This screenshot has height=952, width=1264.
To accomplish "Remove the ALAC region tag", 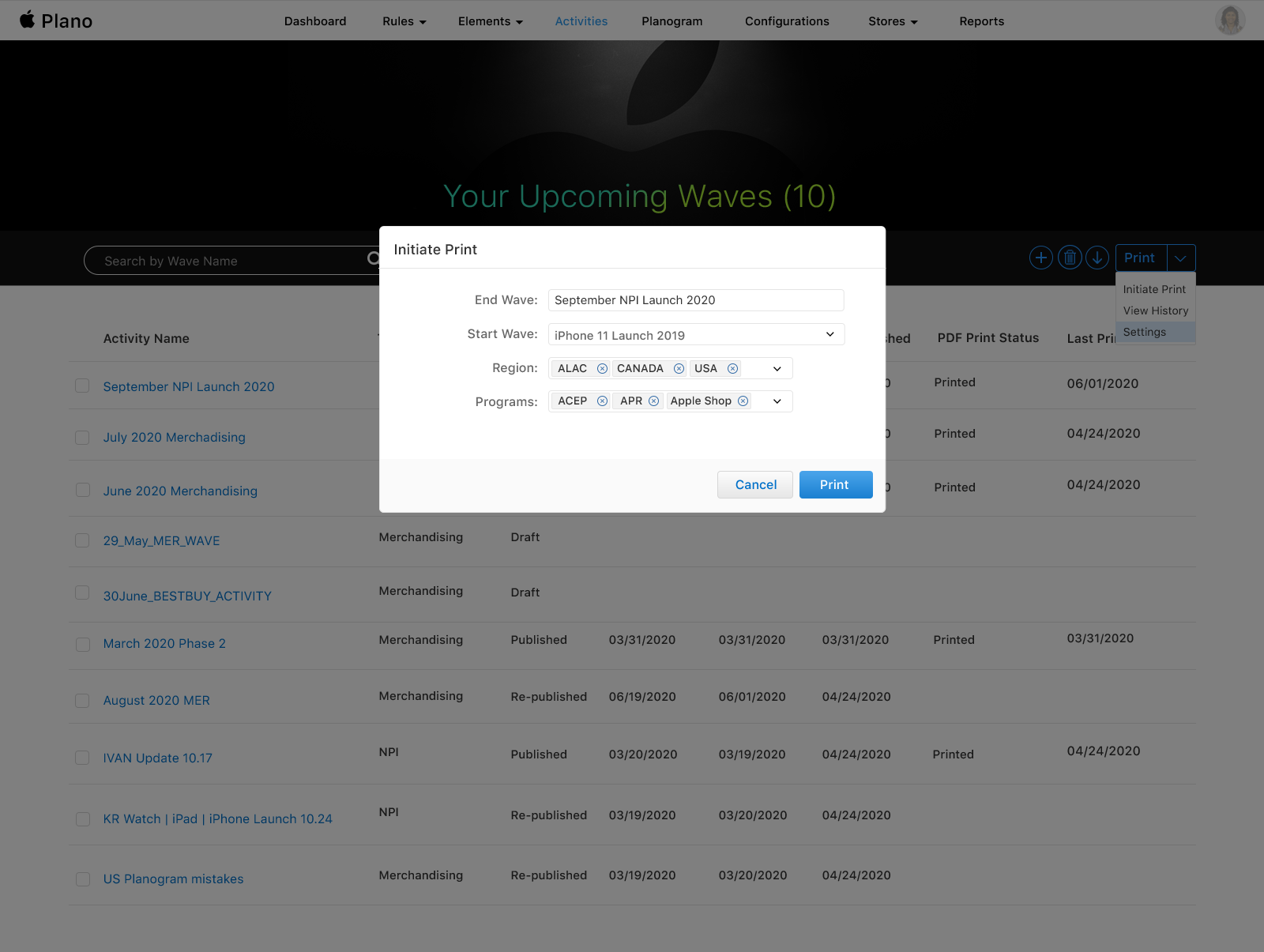I will (602, 369).
